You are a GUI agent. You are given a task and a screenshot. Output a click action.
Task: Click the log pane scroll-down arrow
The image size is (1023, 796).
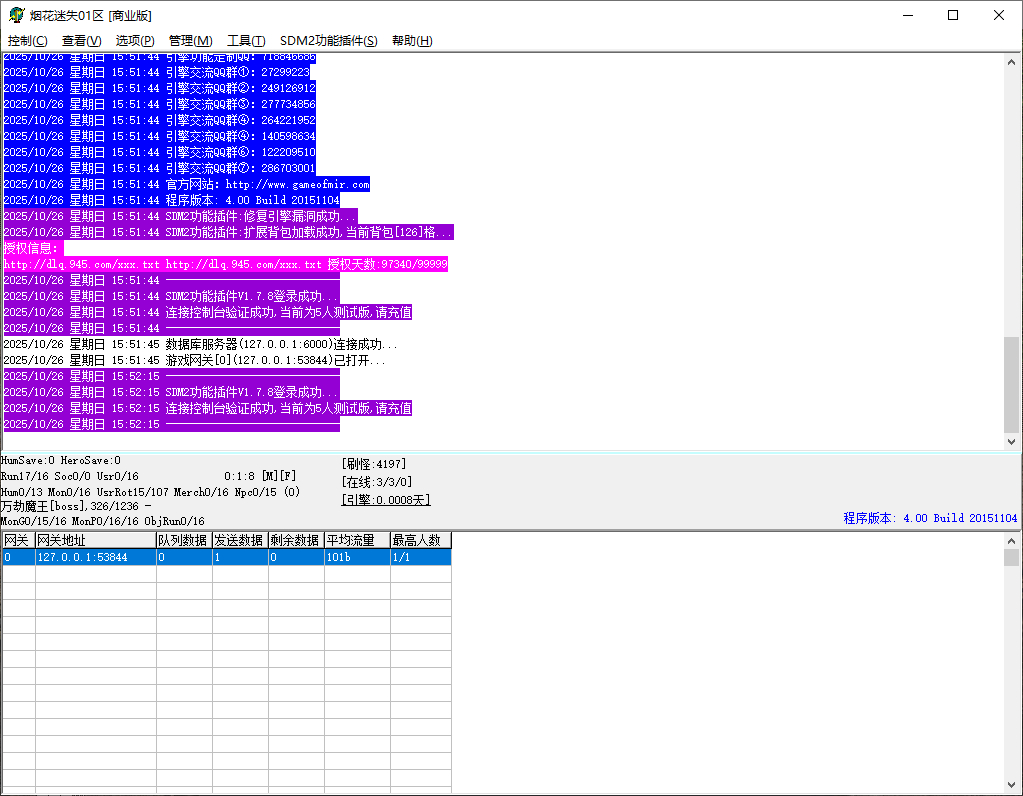click(1012, 441)
